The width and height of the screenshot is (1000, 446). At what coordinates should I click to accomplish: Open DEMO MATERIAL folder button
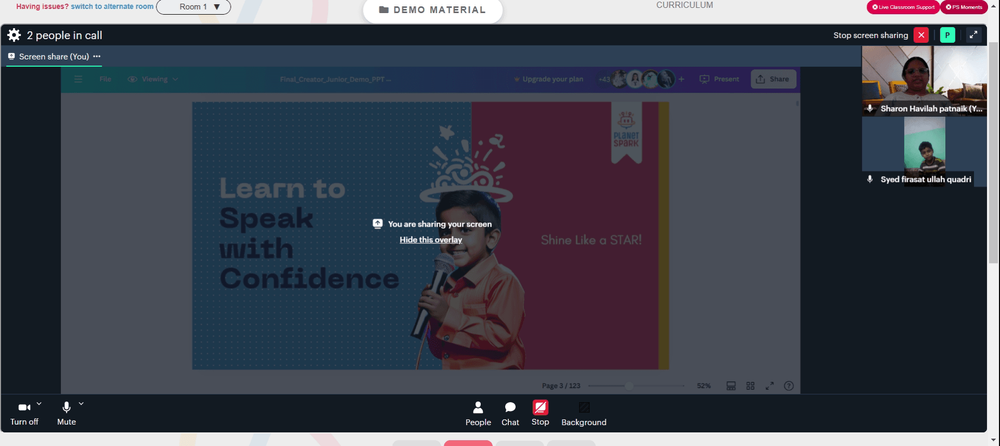432,10
